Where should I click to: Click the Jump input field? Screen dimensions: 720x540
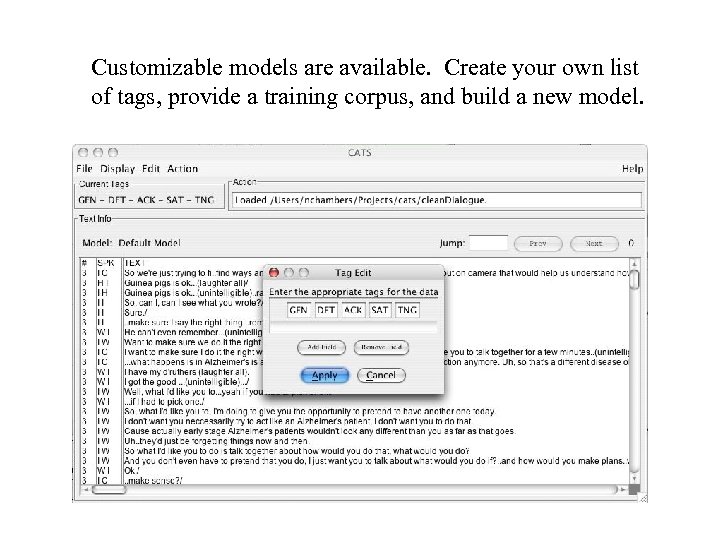click(488, 243)
